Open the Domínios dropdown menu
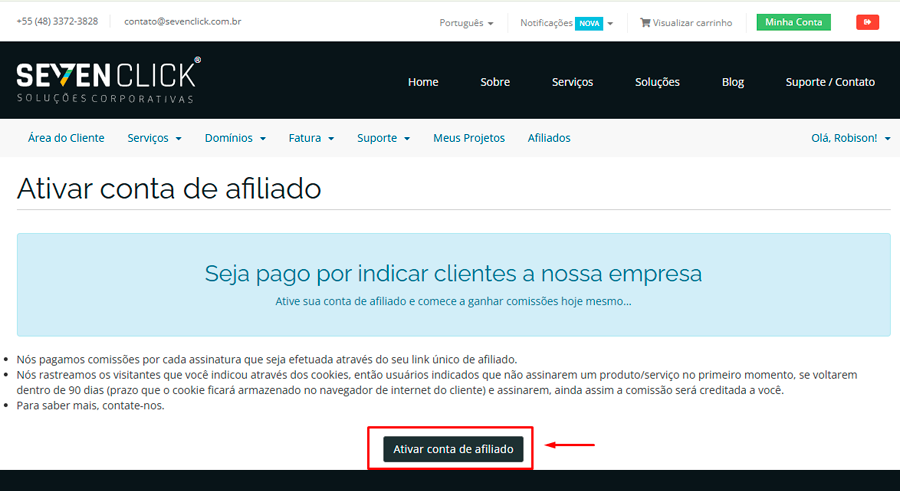This screenshot has height=491, width=900. pyautogui.click(x=235, y=138)
